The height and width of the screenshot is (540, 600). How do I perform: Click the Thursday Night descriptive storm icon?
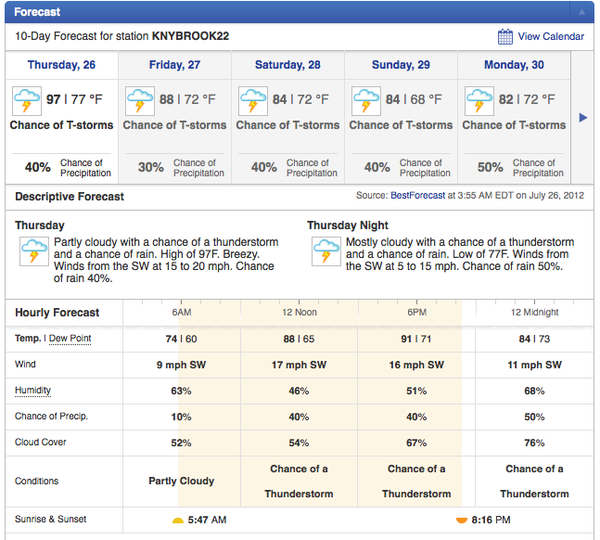[326, 251]
